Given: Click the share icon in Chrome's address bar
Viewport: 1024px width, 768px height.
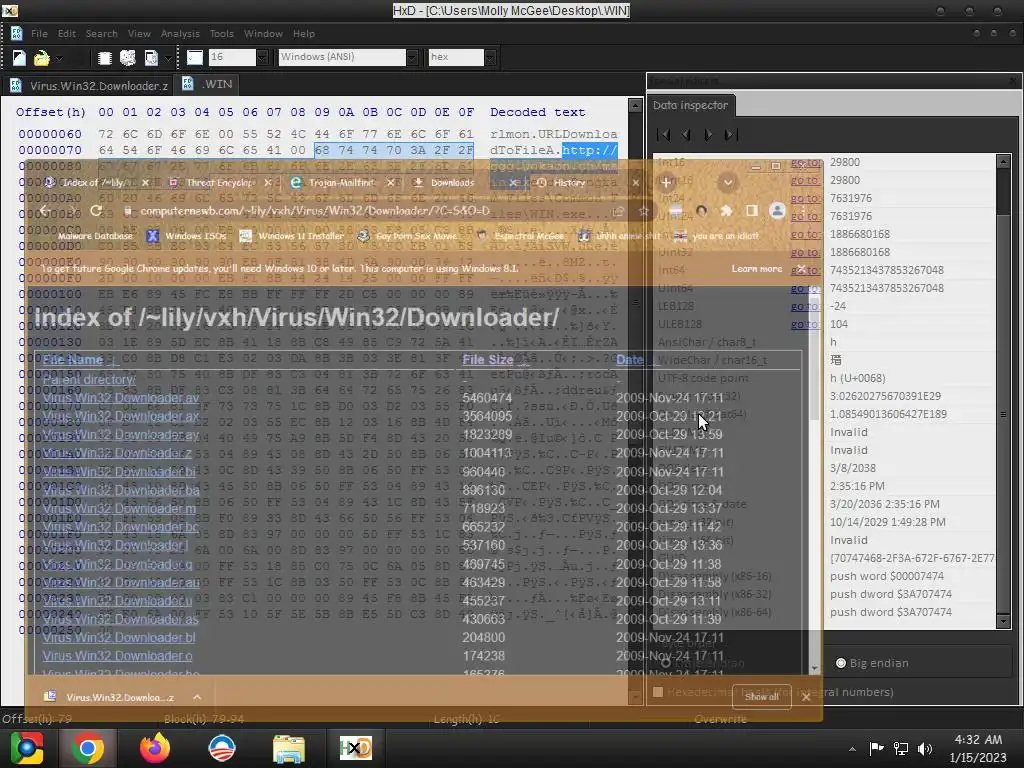Looking at the screenshot, I should point(617,211).
